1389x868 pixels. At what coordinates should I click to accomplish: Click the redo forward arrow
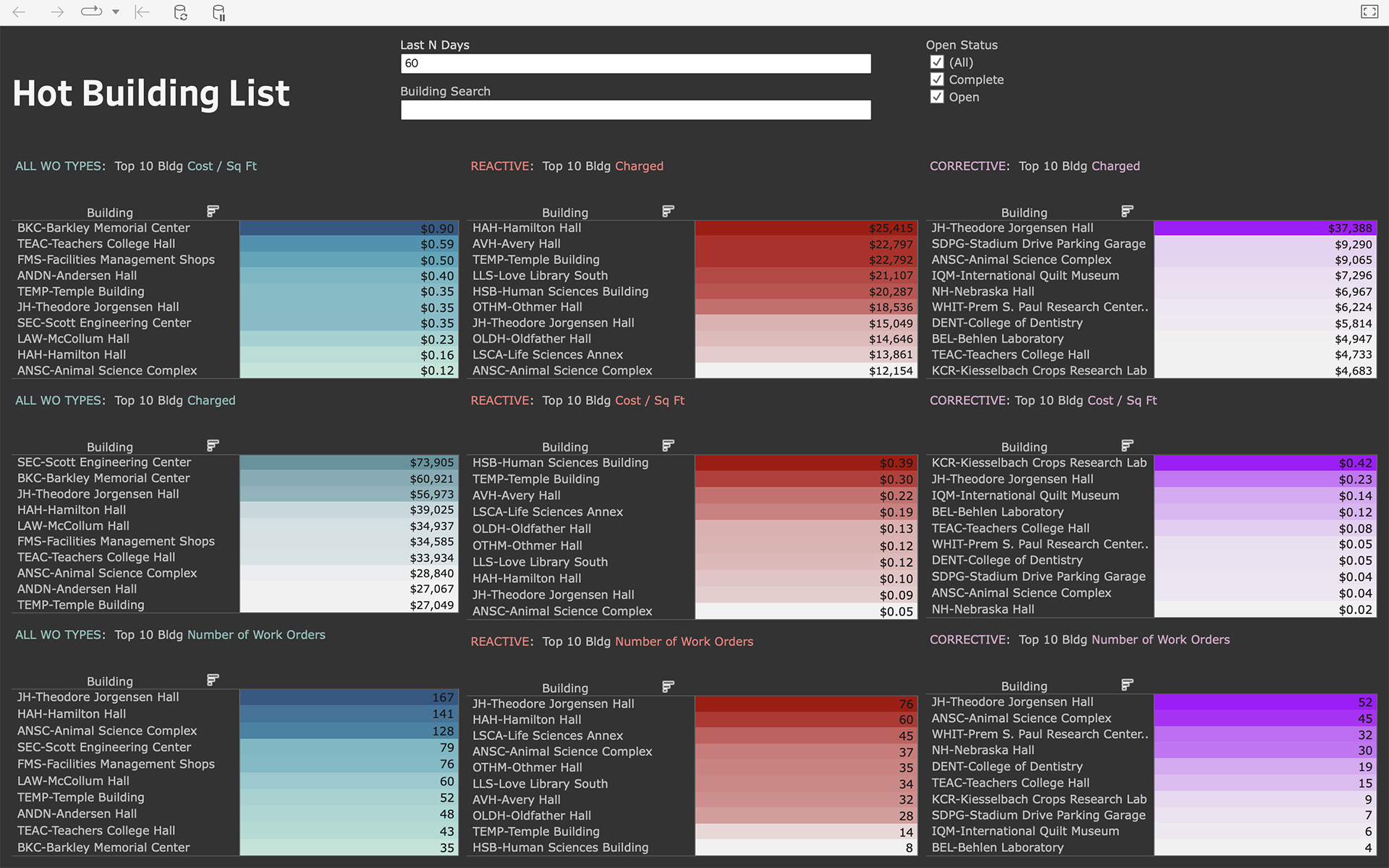coord(57,12)
